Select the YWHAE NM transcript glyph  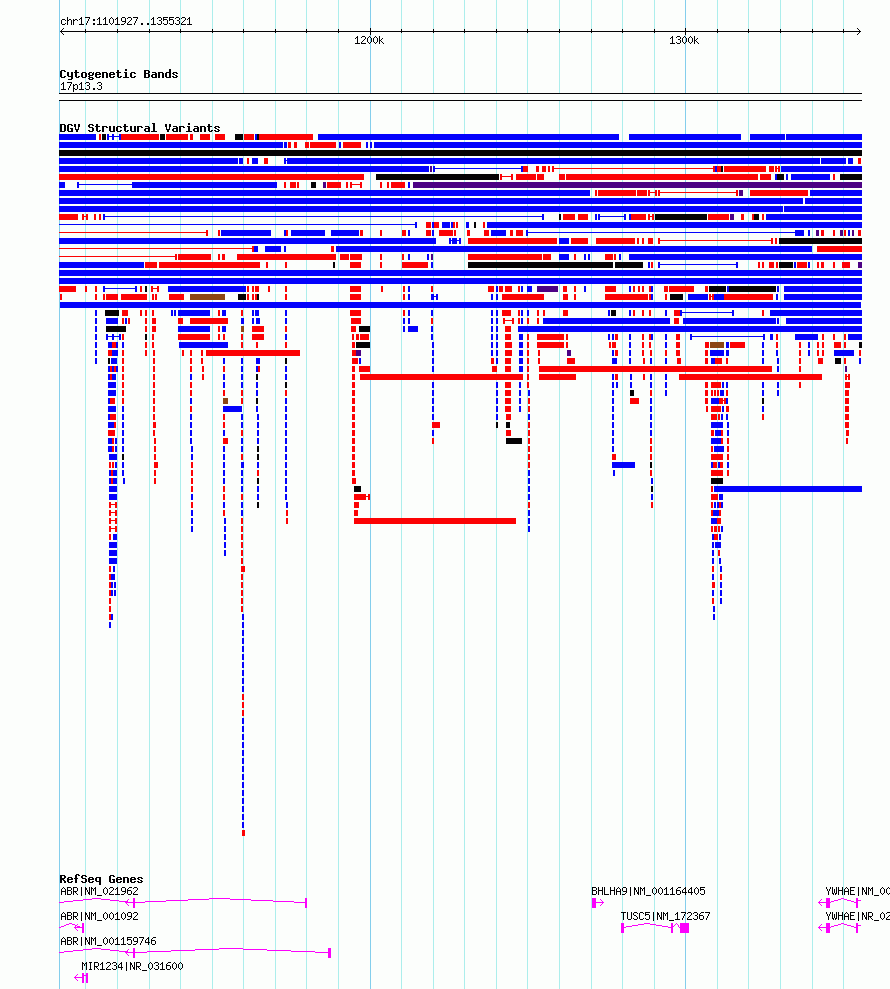tap(840, 903)
